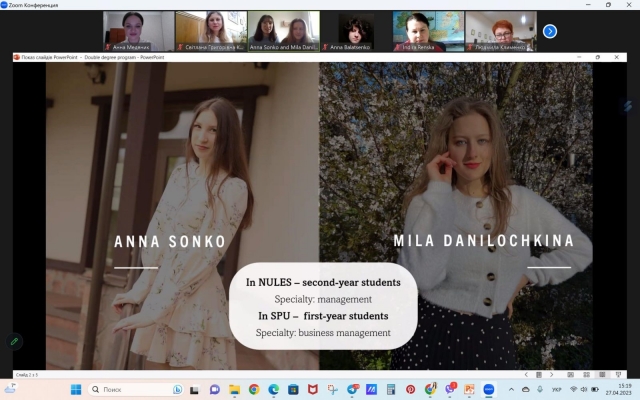640x400 pixels.
Task: Open volume control tray icon
Action: click(x=584, y=389)
